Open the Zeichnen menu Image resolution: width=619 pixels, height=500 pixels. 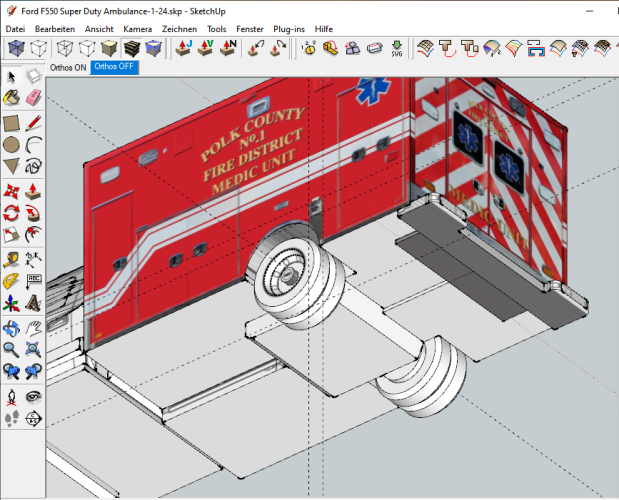[x=179, y=29]
